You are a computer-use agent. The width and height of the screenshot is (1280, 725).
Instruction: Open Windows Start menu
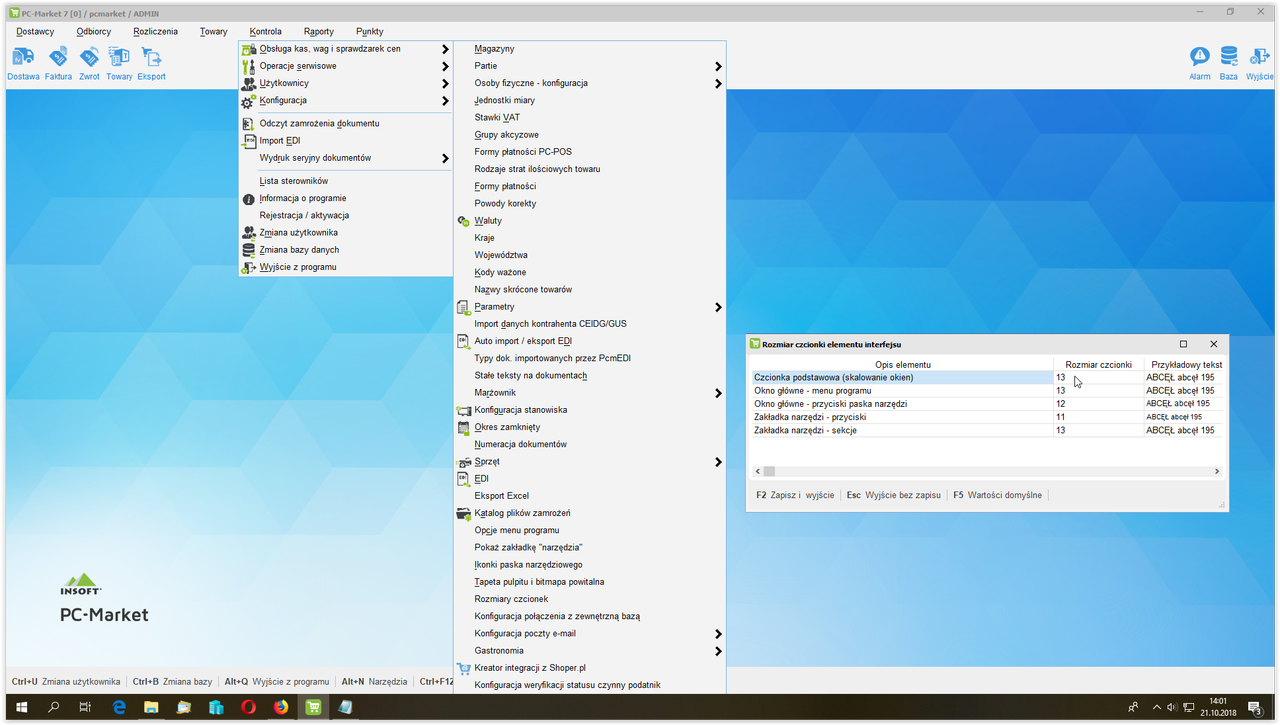(x=21, y=707)
